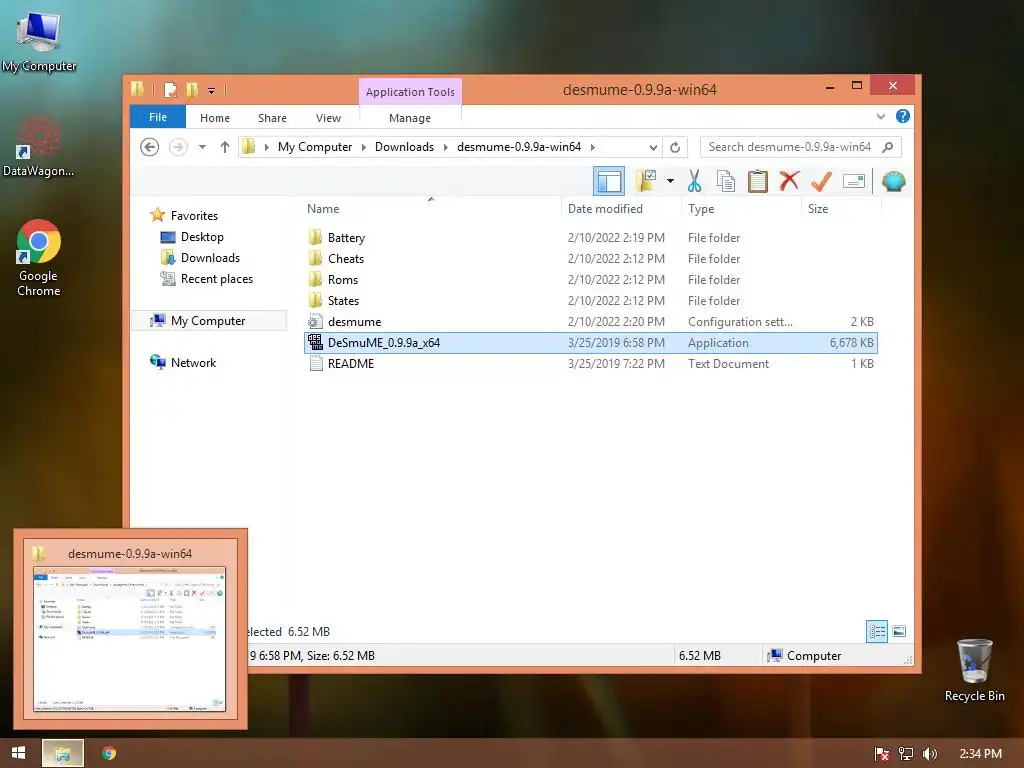Open the recent locations dropdown
Image resolution: width=1024 pixels, height=768 pixels.
tap(202, 147)
